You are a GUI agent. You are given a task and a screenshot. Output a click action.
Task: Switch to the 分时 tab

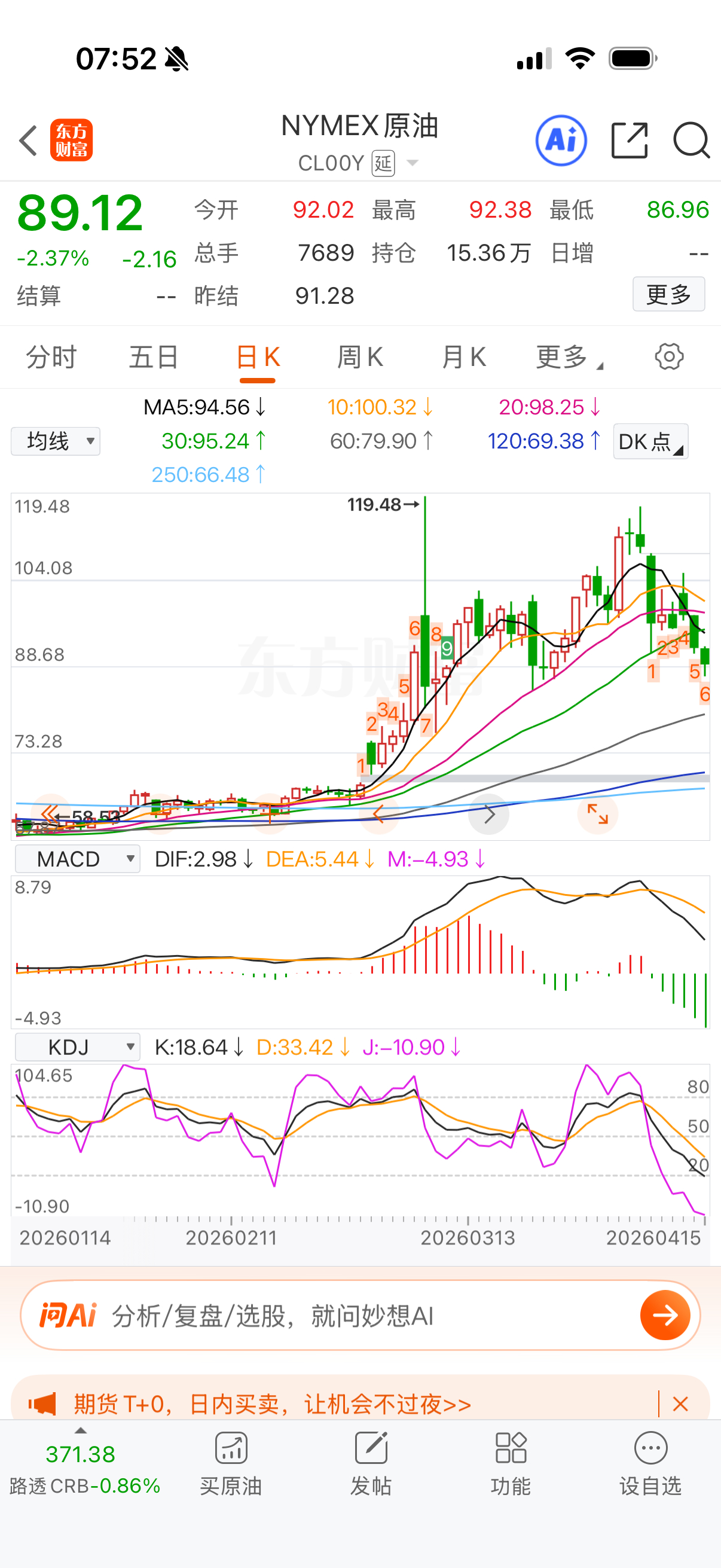(x=51, y=356)
